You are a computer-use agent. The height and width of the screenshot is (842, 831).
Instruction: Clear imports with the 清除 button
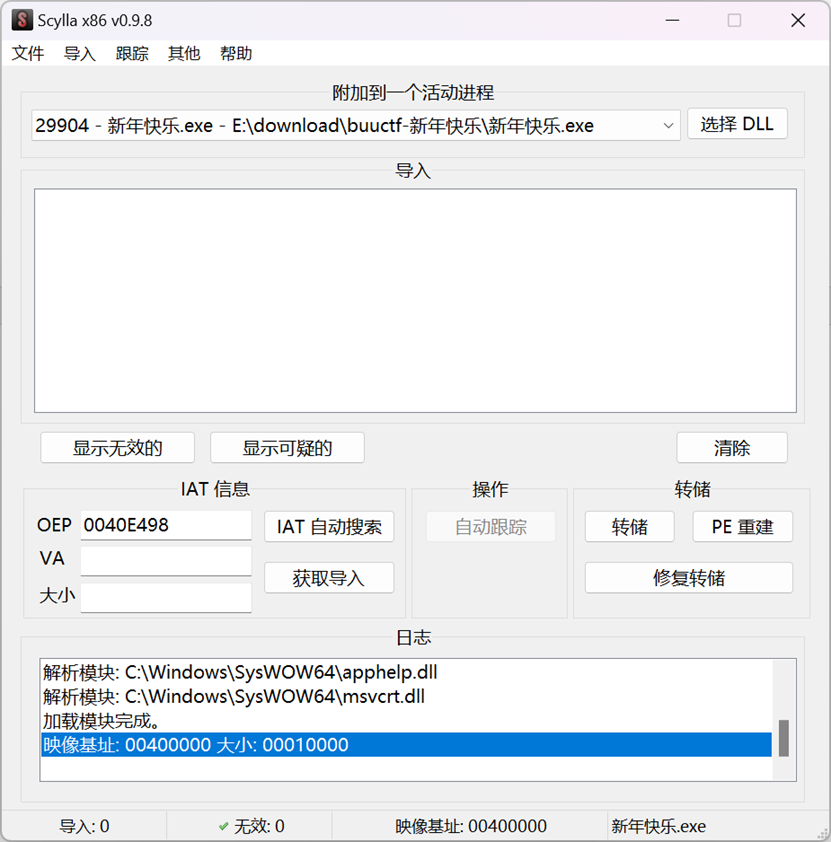click(732, 448)
